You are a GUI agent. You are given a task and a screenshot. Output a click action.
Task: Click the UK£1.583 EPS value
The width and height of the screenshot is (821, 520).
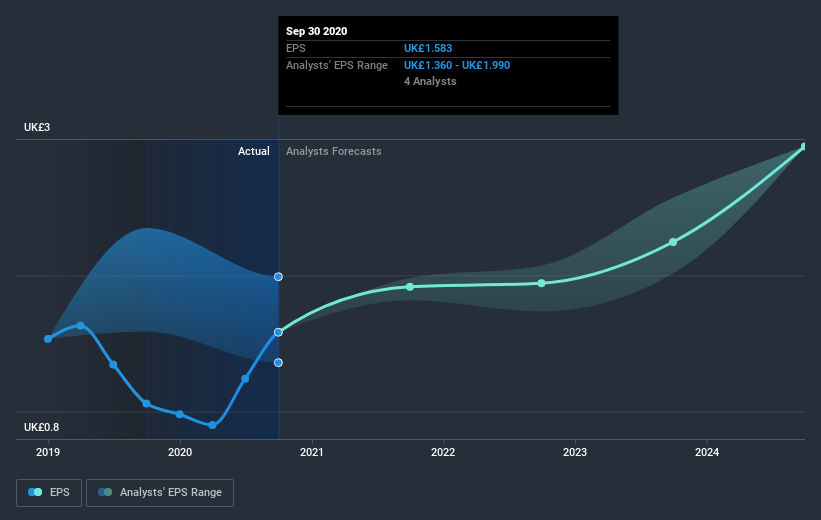click(x=428, y=48)
